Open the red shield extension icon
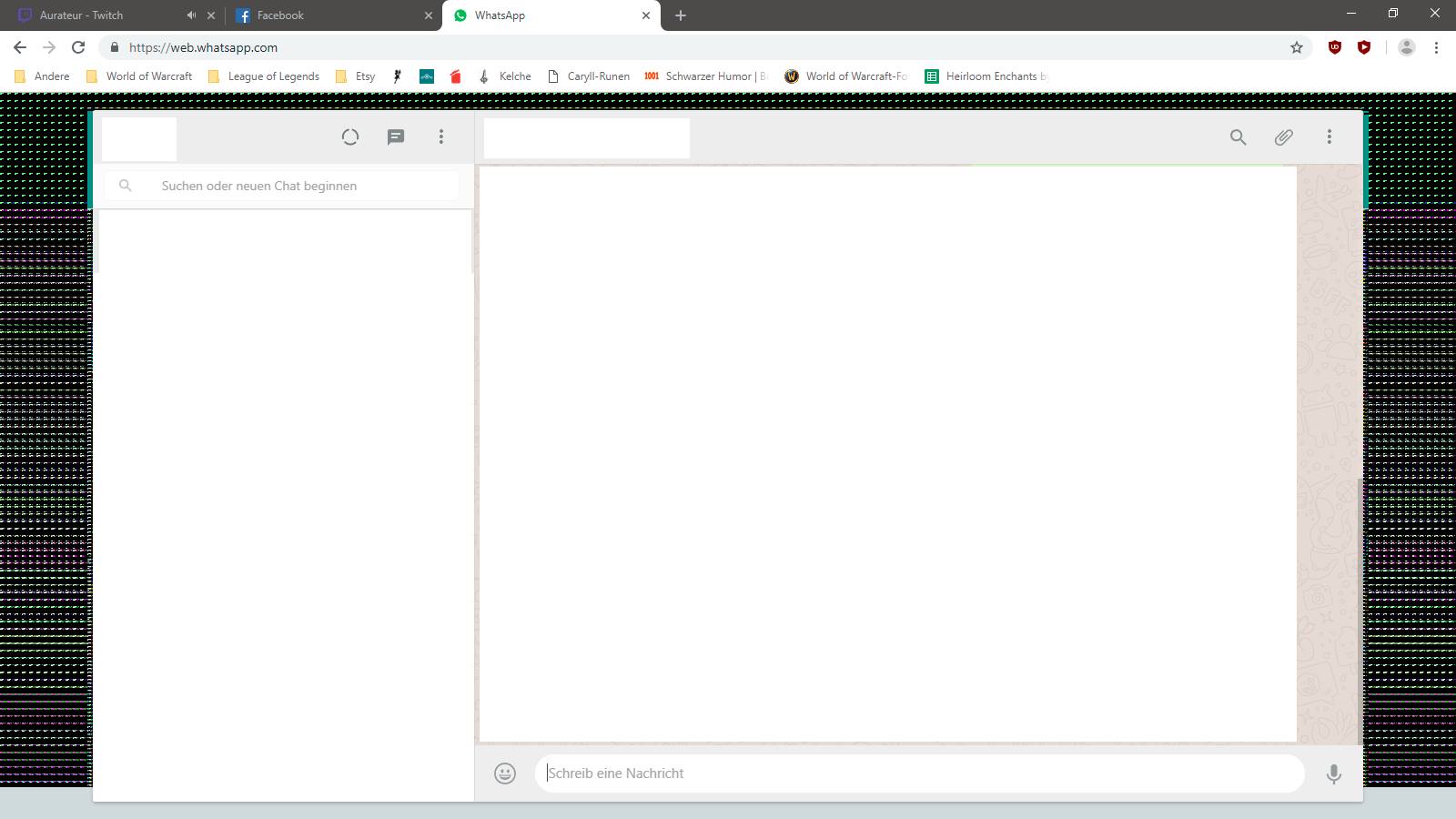 point(1364,47)
